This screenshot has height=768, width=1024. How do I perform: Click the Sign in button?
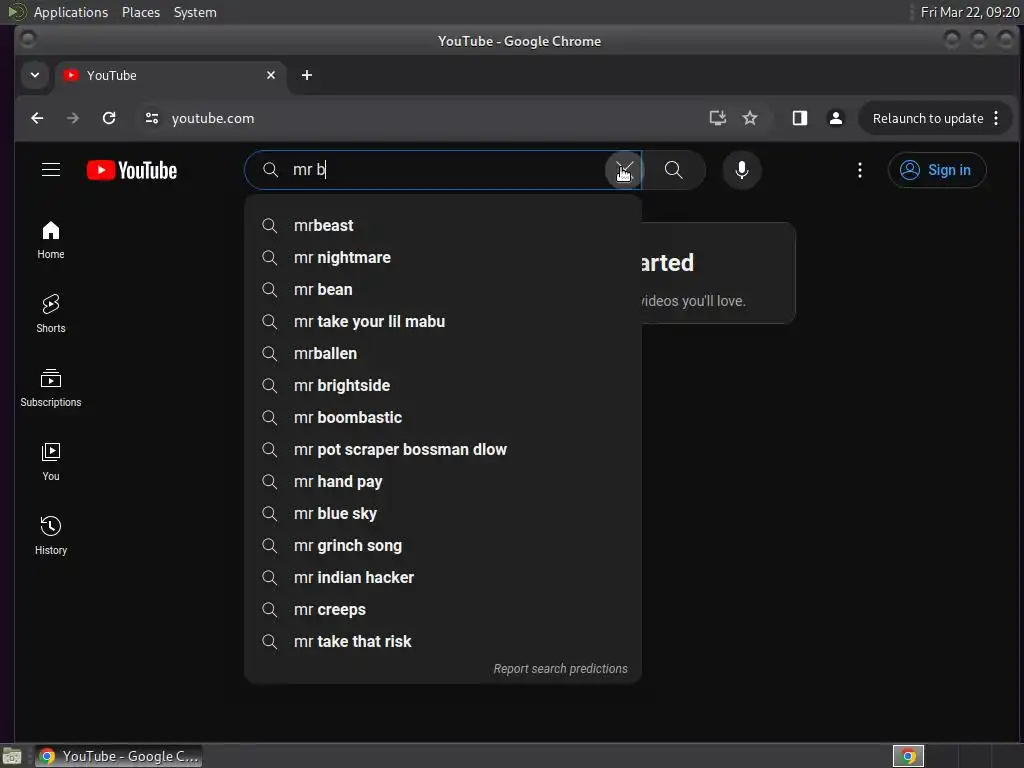936,170
